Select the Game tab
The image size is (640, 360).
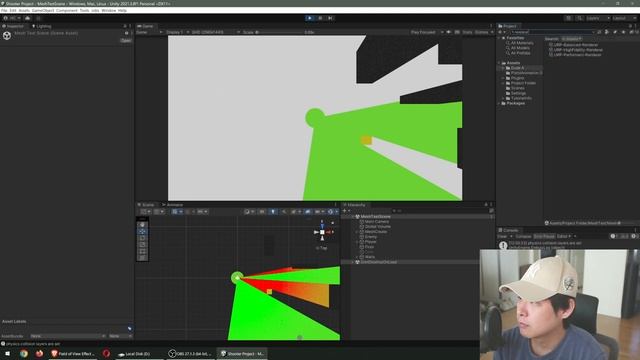[146, 26]
